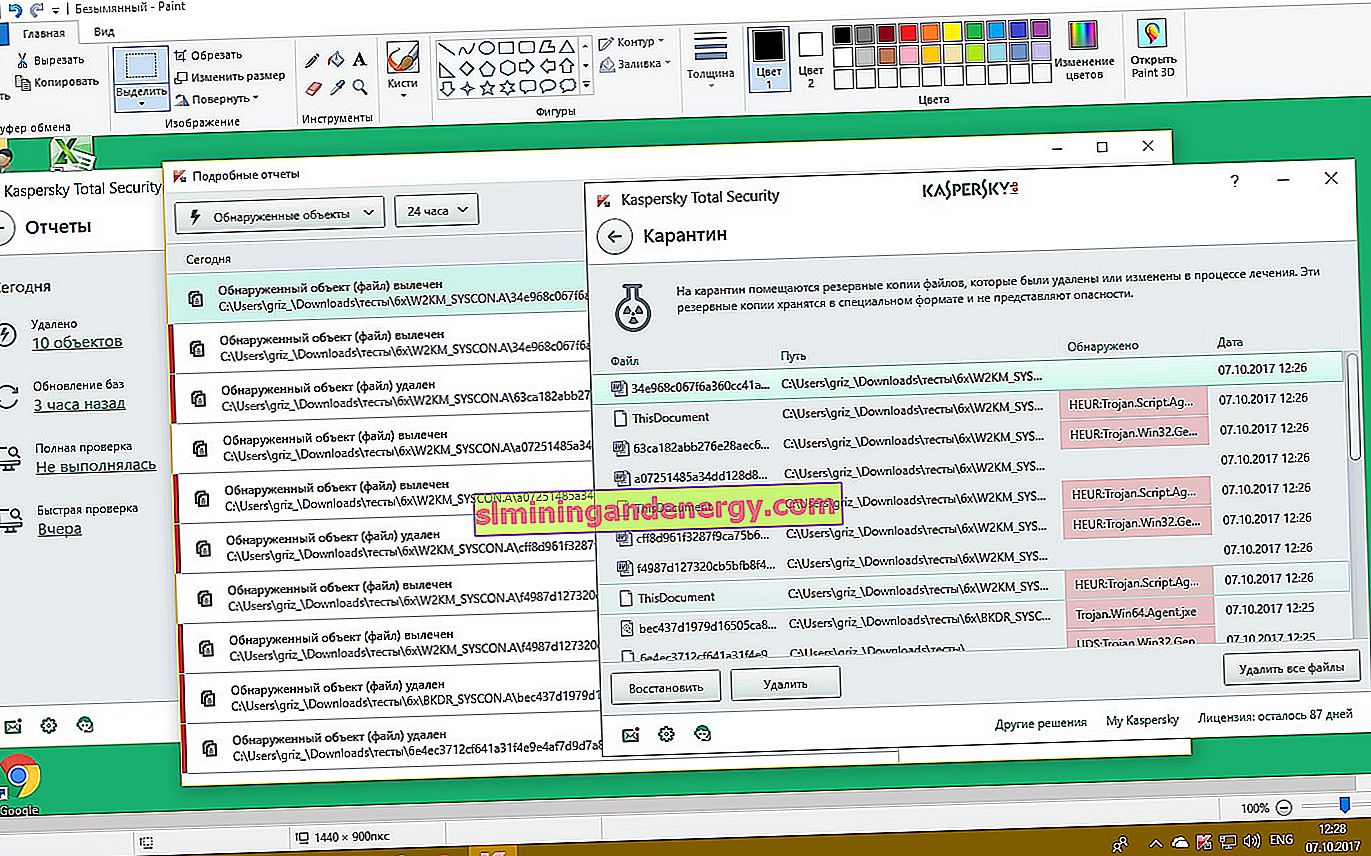Click the Вчера link under Быстрая проверка
Screen dimensions: 1371x856
tap(60, 528)
